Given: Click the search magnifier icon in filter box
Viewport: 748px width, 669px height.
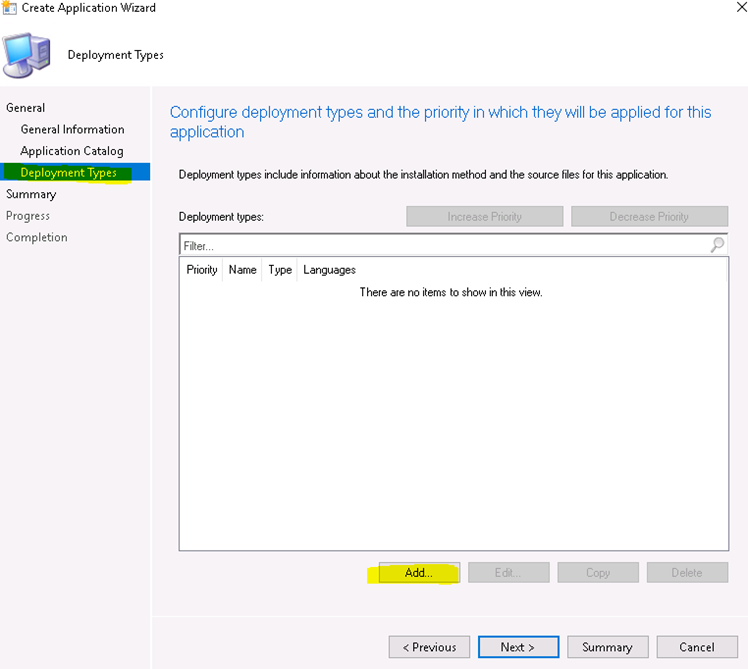Looking at the screenshot, I should (x=717, y=245).
